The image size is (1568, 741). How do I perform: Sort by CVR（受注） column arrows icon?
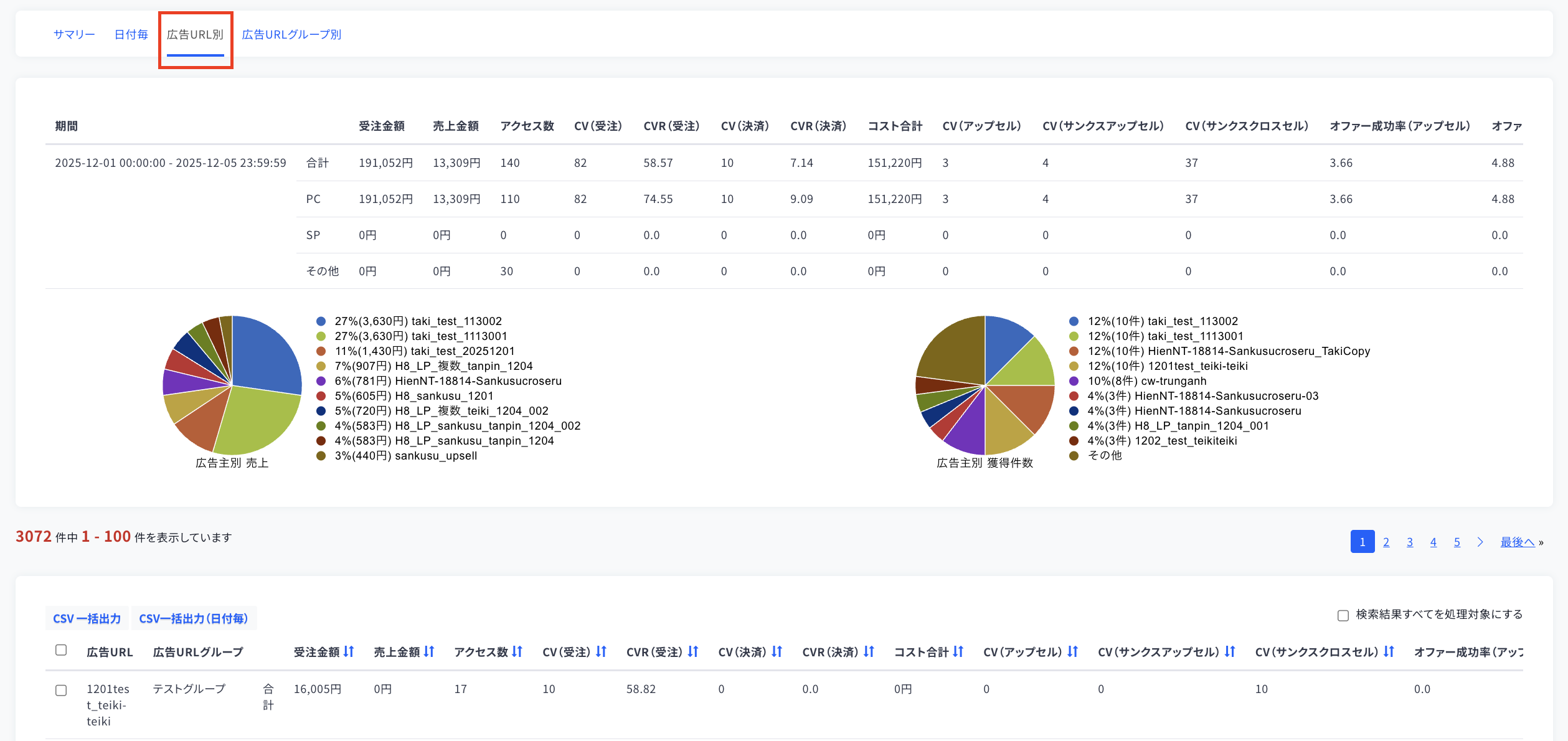tap(693, 651)
